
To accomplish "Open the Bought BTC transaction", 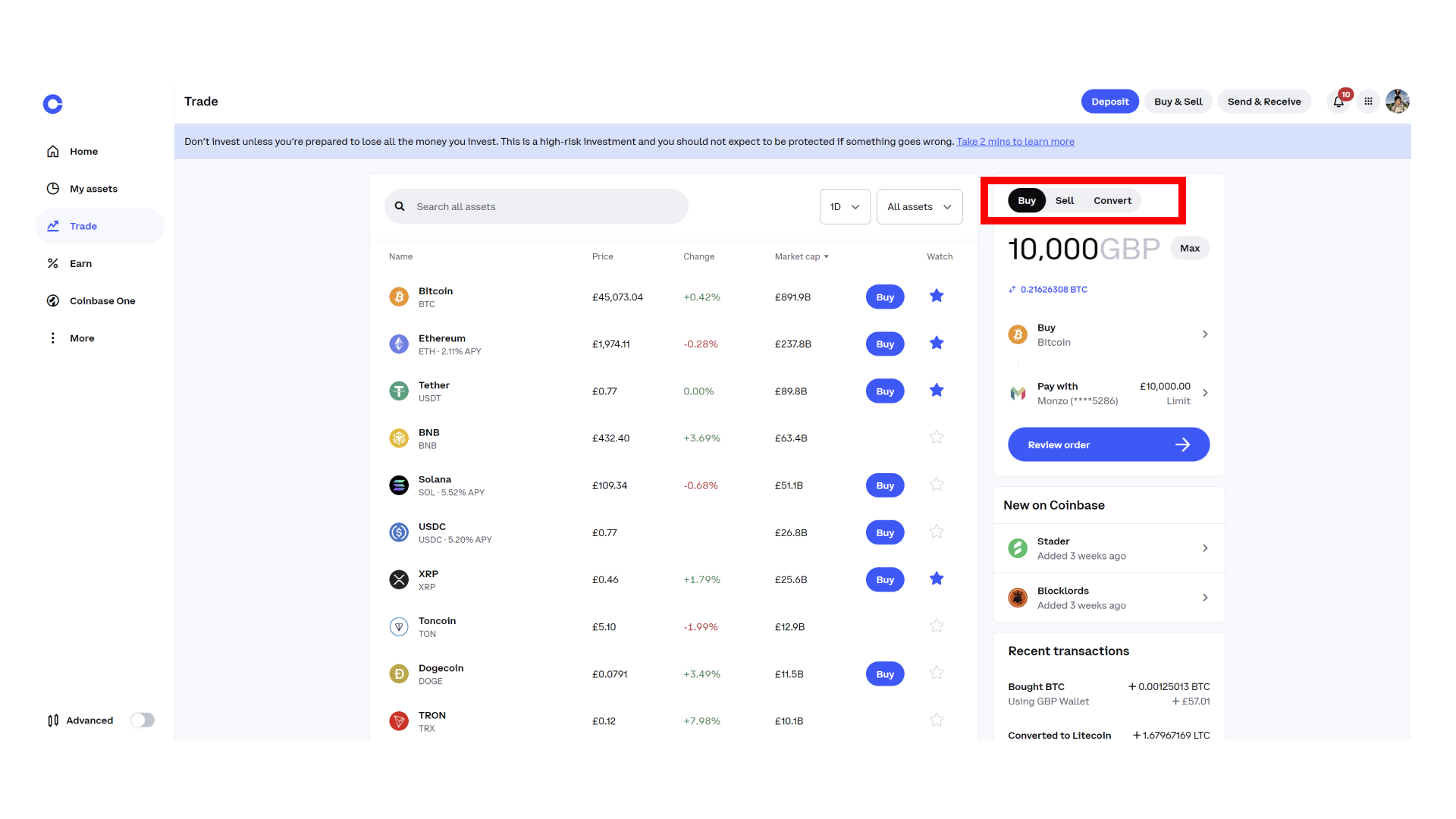I will [x=1109, y=694].
